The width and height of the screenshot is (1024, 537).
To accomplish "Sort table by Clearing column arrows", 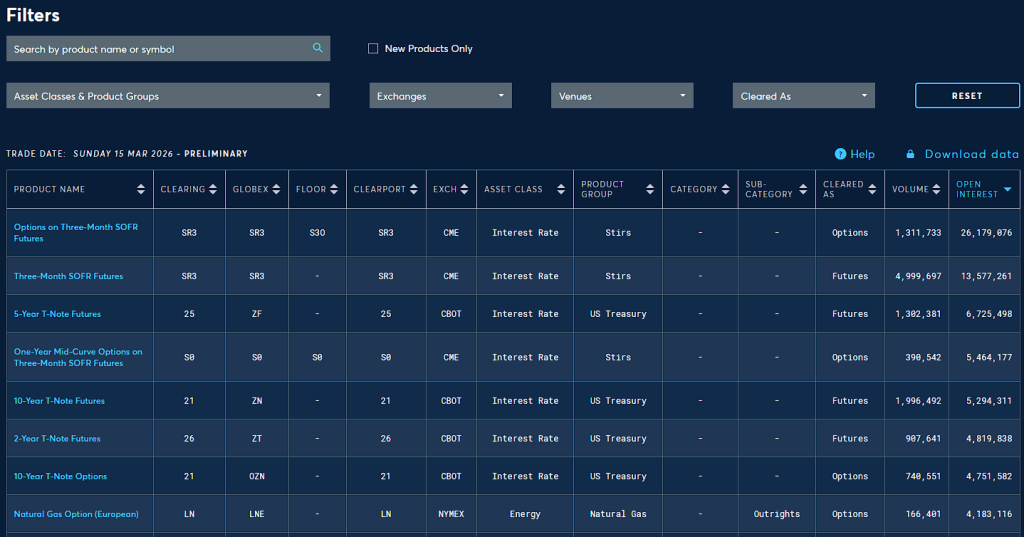I will [213, 189].
